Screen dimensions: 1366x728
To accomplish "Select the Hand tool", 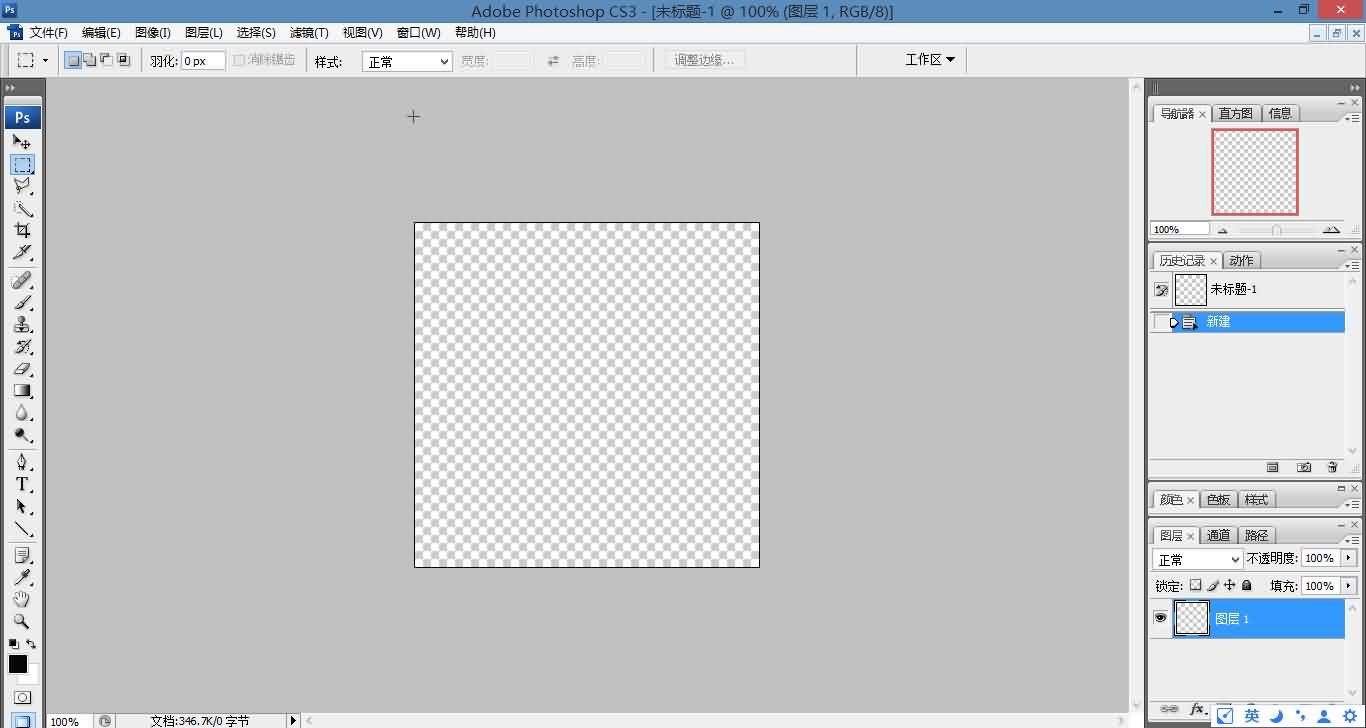I will [x=22, y=599].
